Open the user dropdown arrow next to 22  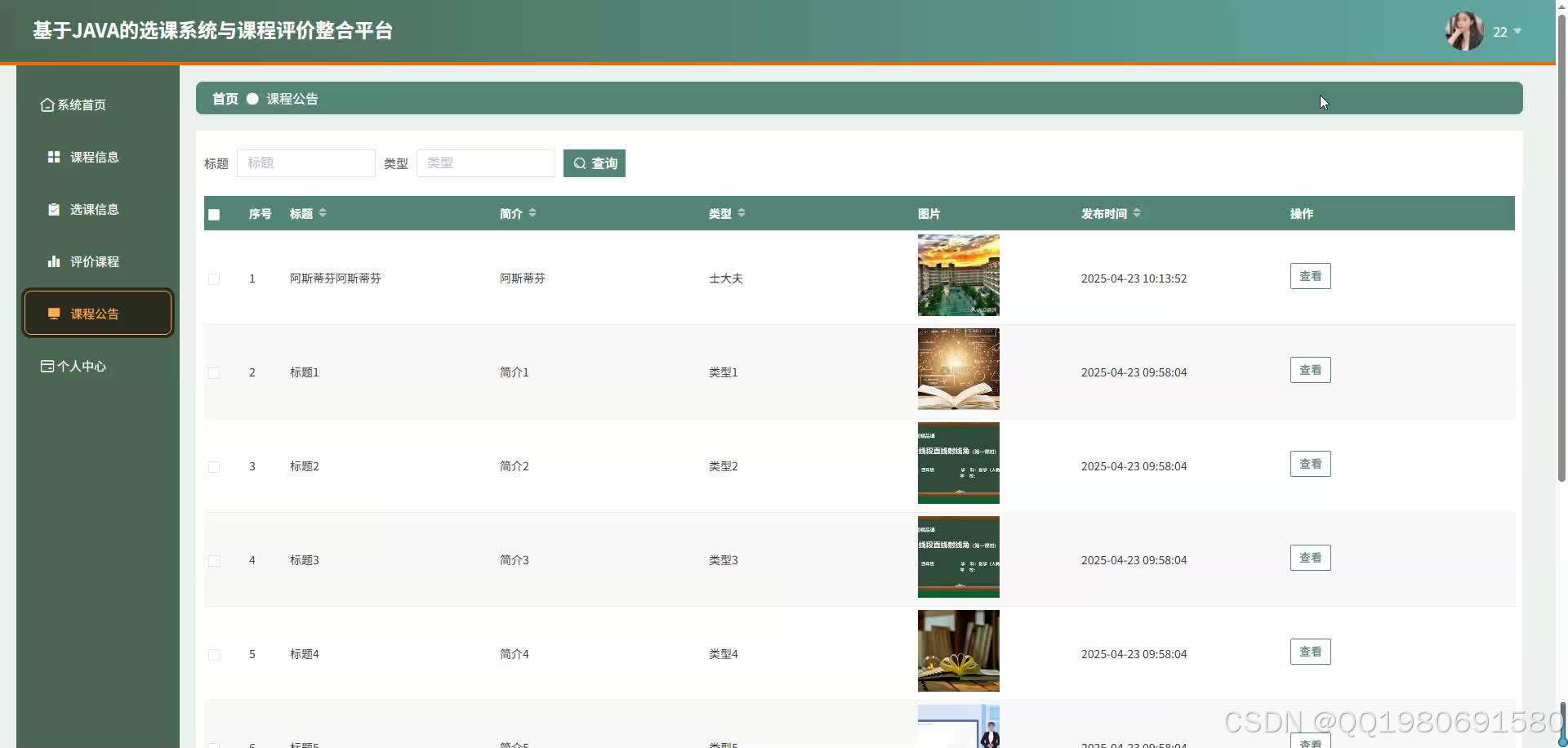(1517, 31)
